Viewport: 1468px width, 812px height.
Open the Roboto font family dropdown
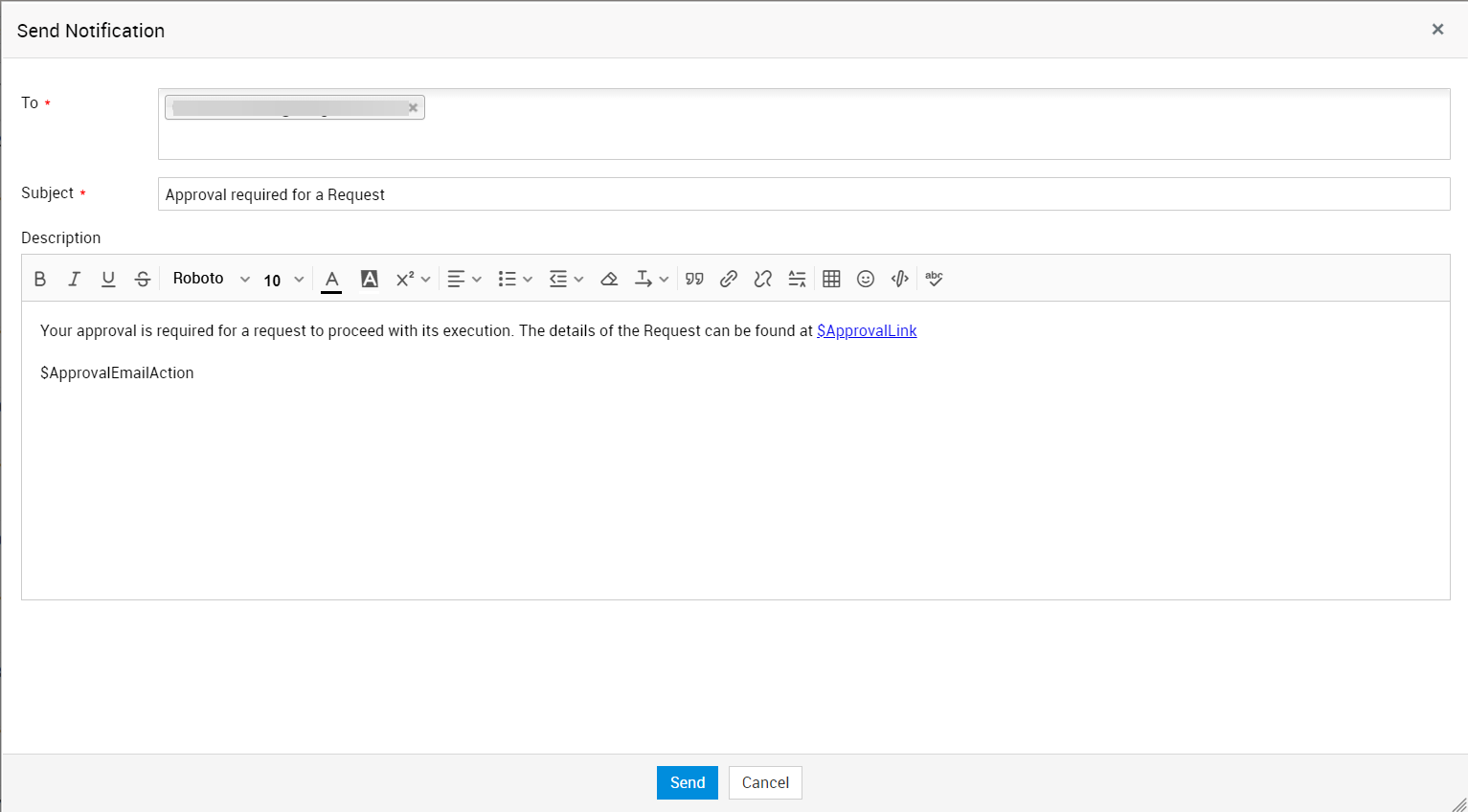click(211, 279)
